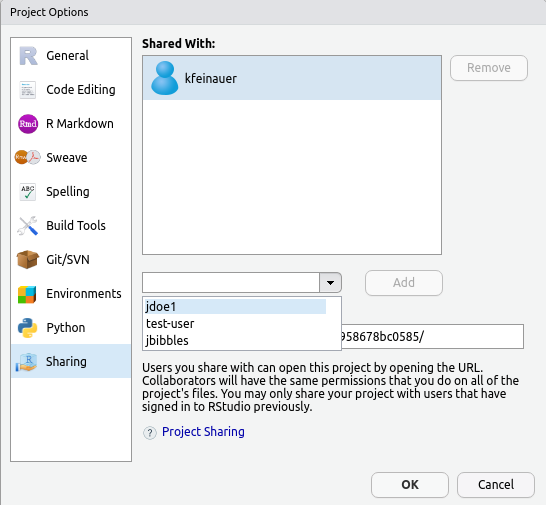Switch to Code Editing options
This screenshot has height=505, width=546.
(x=71, y=90)
